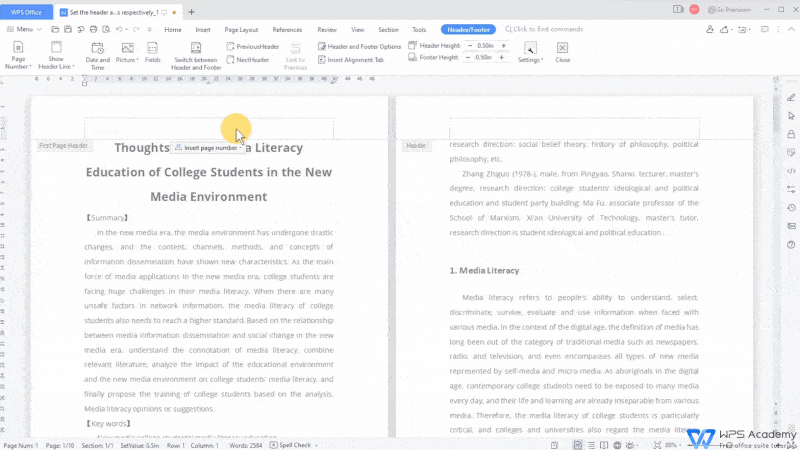Open the View tab
The image size is (800, 450).
coord(358,30)
